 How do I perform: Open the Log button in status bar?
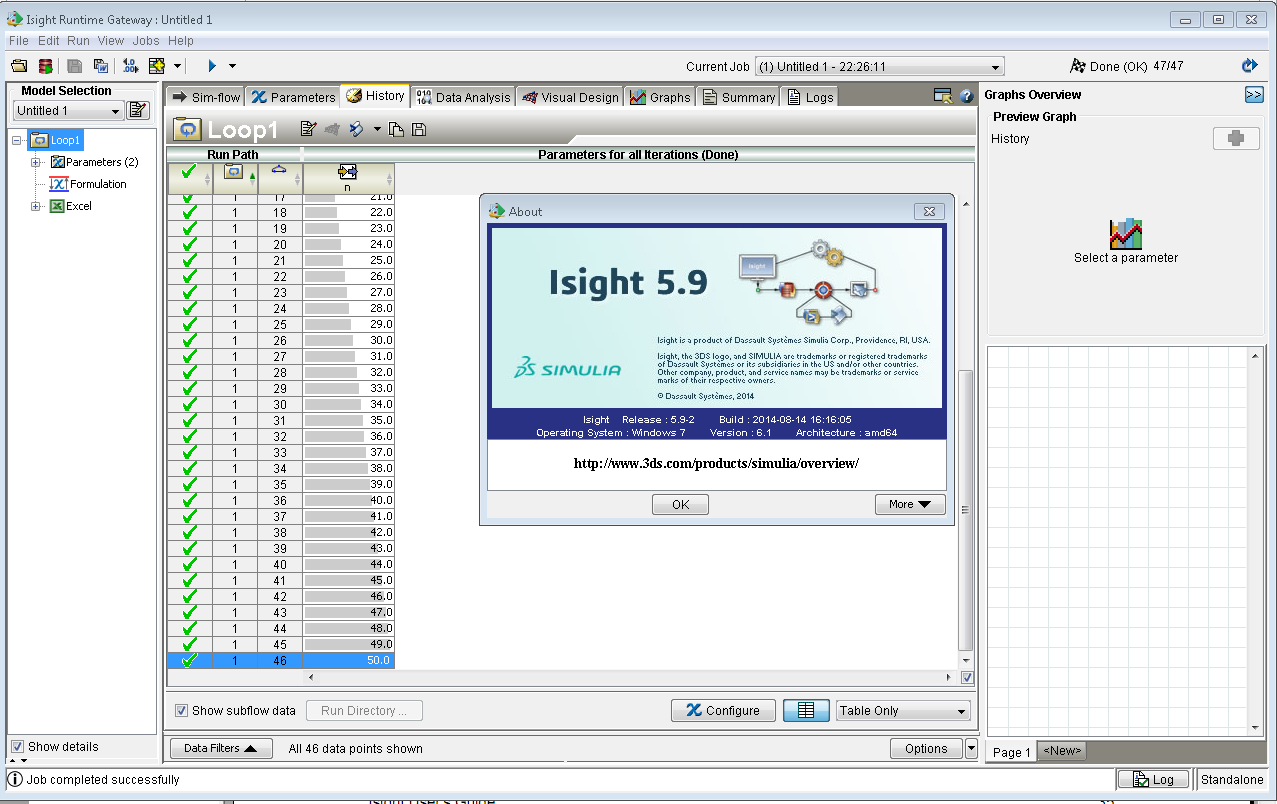(x=1154, y=779)
